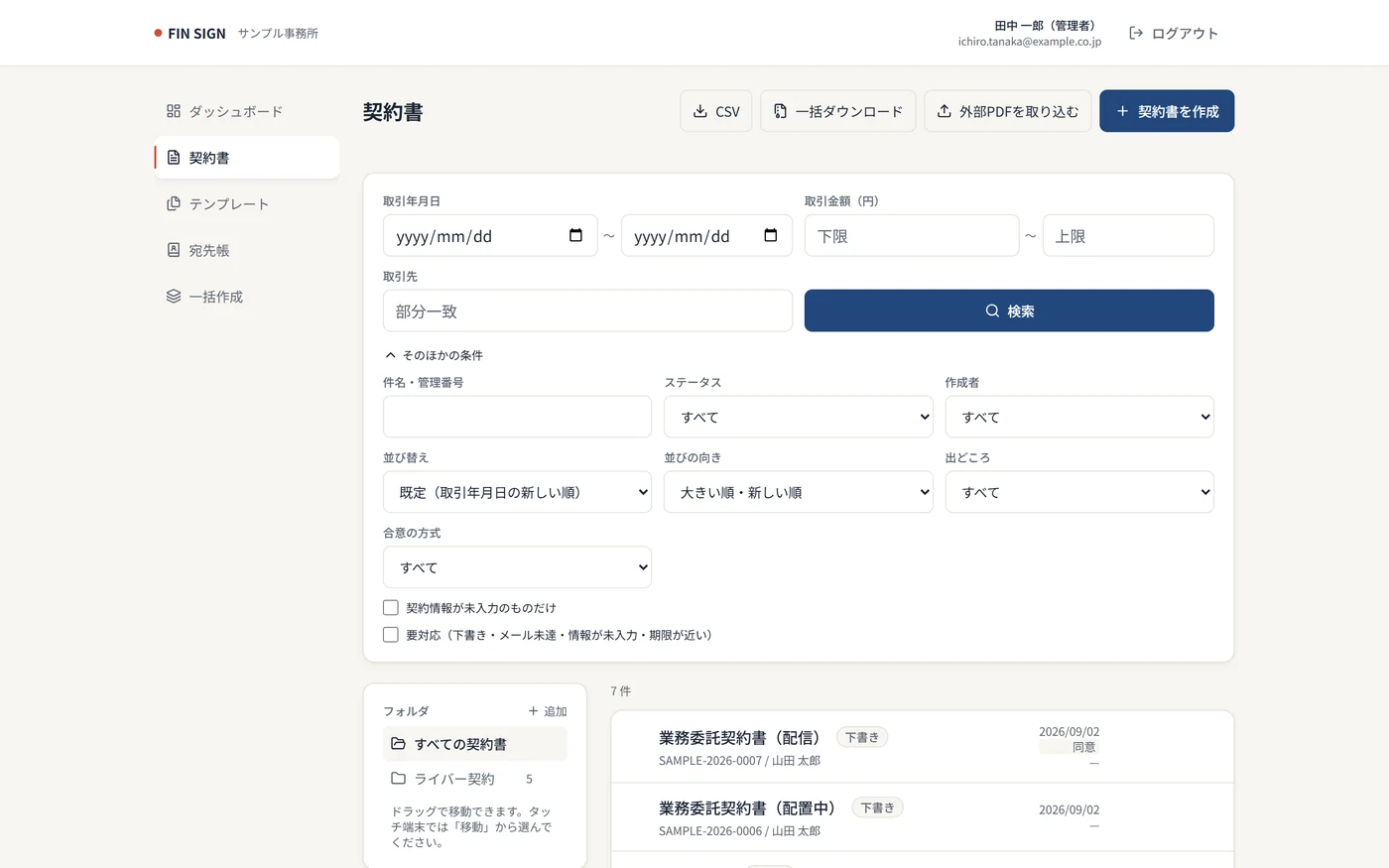
Task: Select 契約書 in the sidebar
Action: point(247,158)
